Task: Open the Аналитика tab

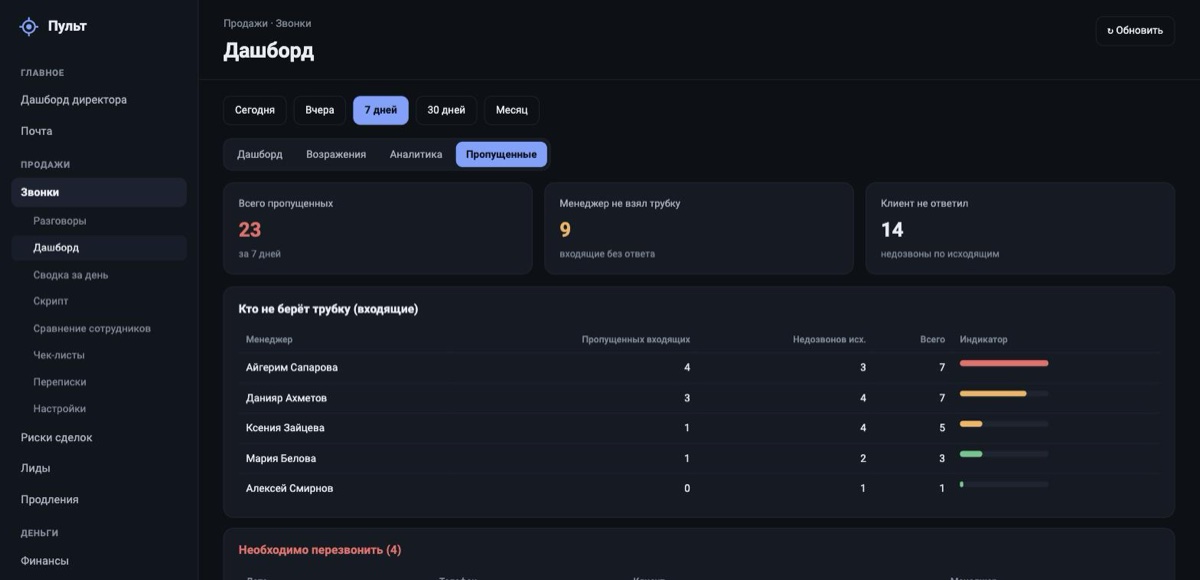Action: 416,154
